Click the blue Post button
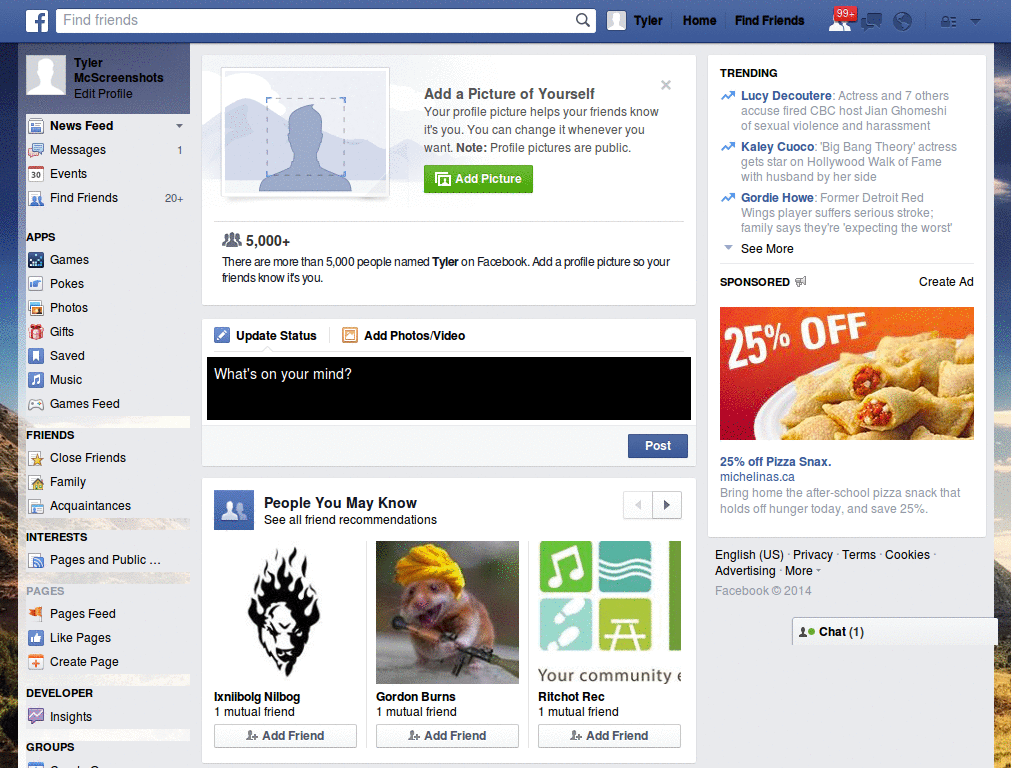This screenshot has height=768, width=1024. click(x=658, y=446)
